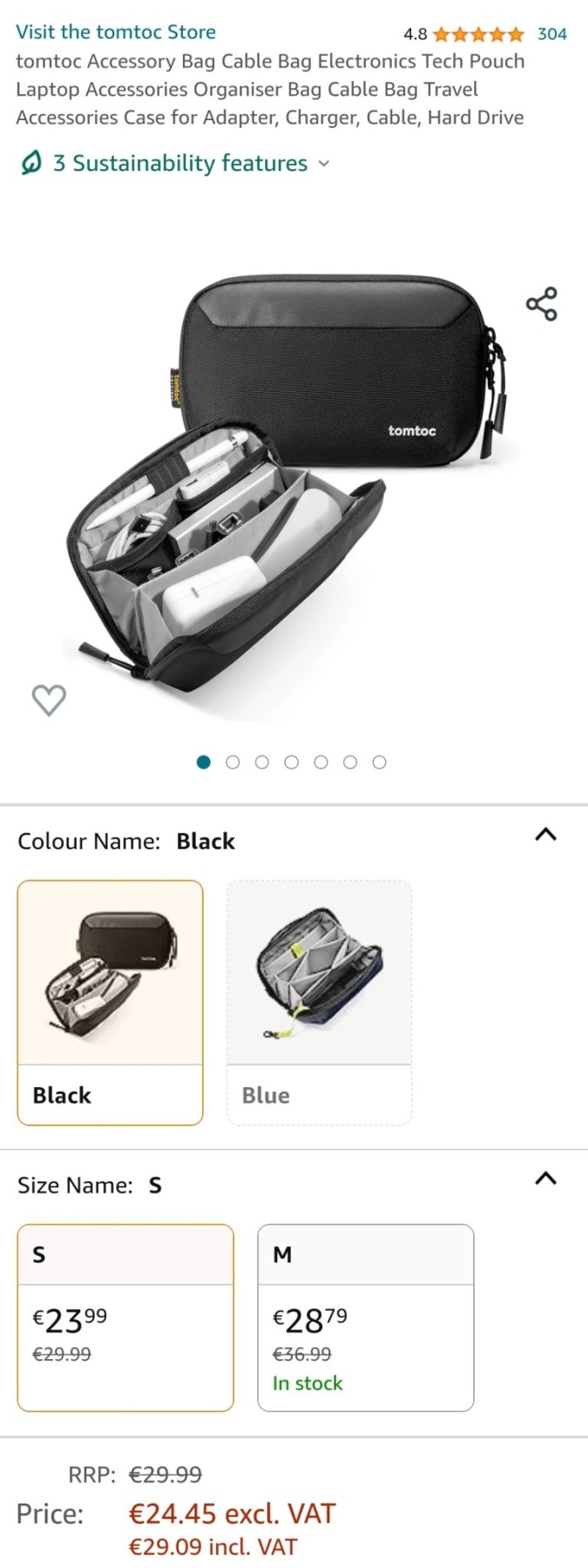Select the Black colour swatch
The width and height of the screenshot is (588, 1568).
[x=111, y=1003]
